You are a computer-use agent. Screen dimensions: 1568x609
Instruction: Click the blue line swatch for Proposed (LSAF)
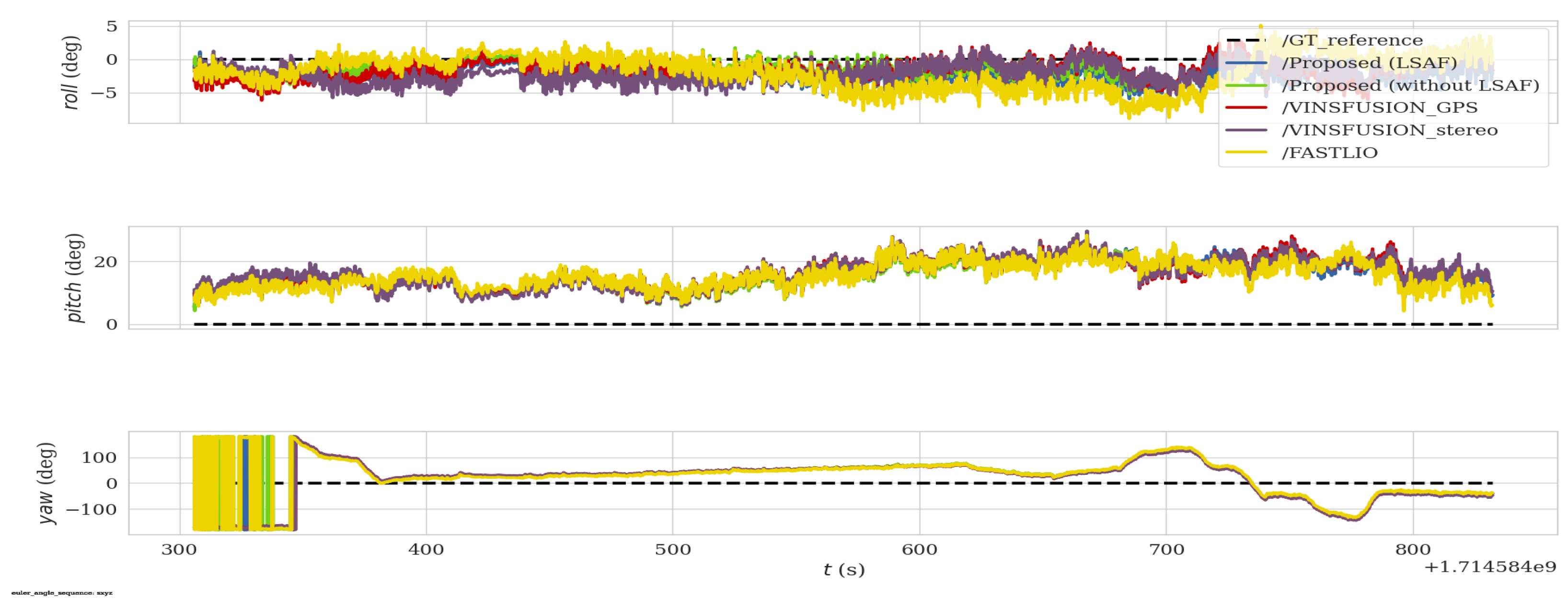[1246, 63]
